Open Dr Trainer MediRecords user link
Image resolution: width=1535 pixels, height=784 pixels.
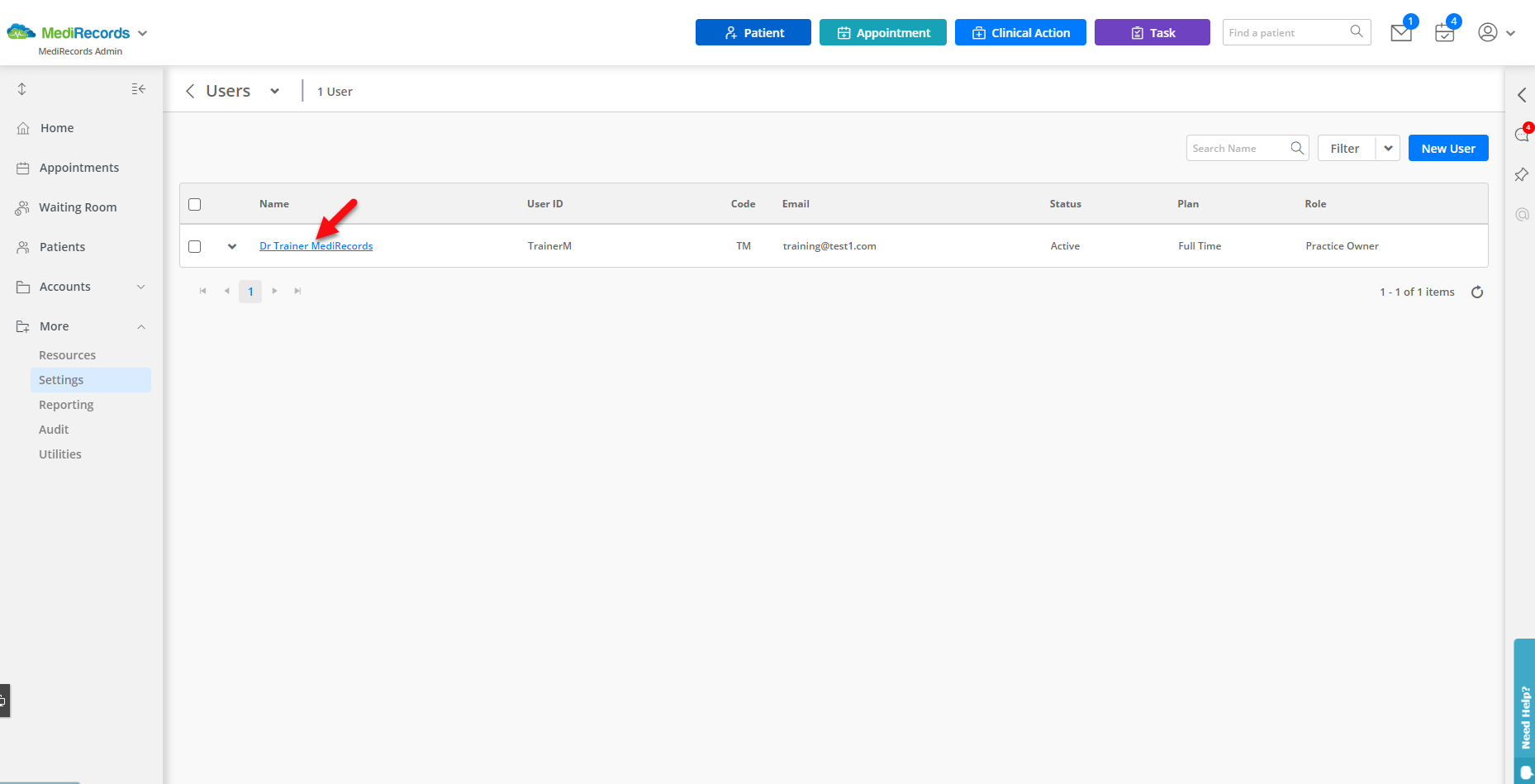click(x=316, y=245)
